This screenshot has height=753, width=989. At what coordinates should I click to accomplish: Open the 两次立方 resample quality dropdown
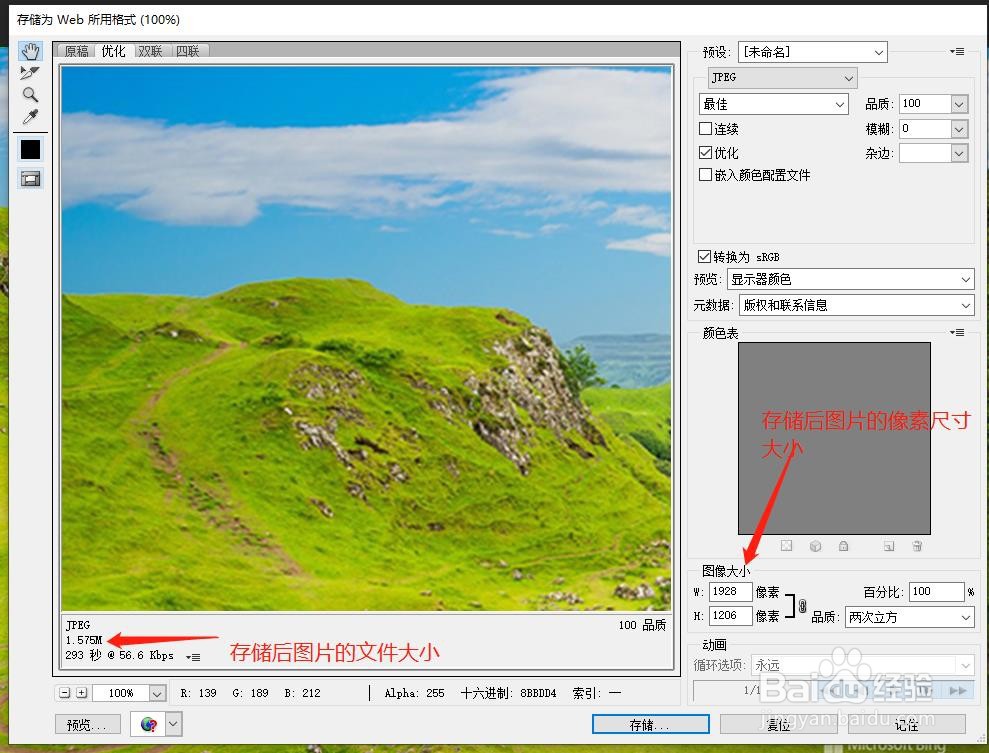click(910, 617)
